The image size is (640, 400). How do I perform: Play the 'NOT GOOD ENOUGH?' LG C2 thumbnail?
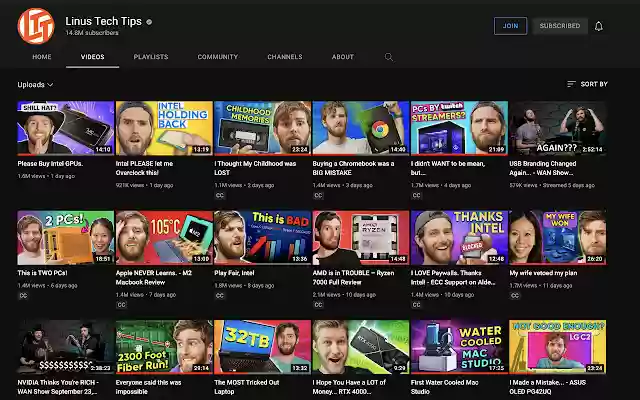coord(558,347)
